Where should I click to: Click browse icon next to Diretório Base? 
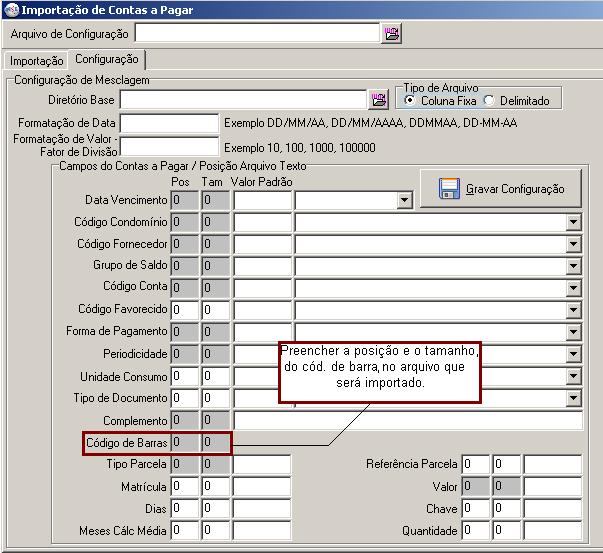(379, 100)
